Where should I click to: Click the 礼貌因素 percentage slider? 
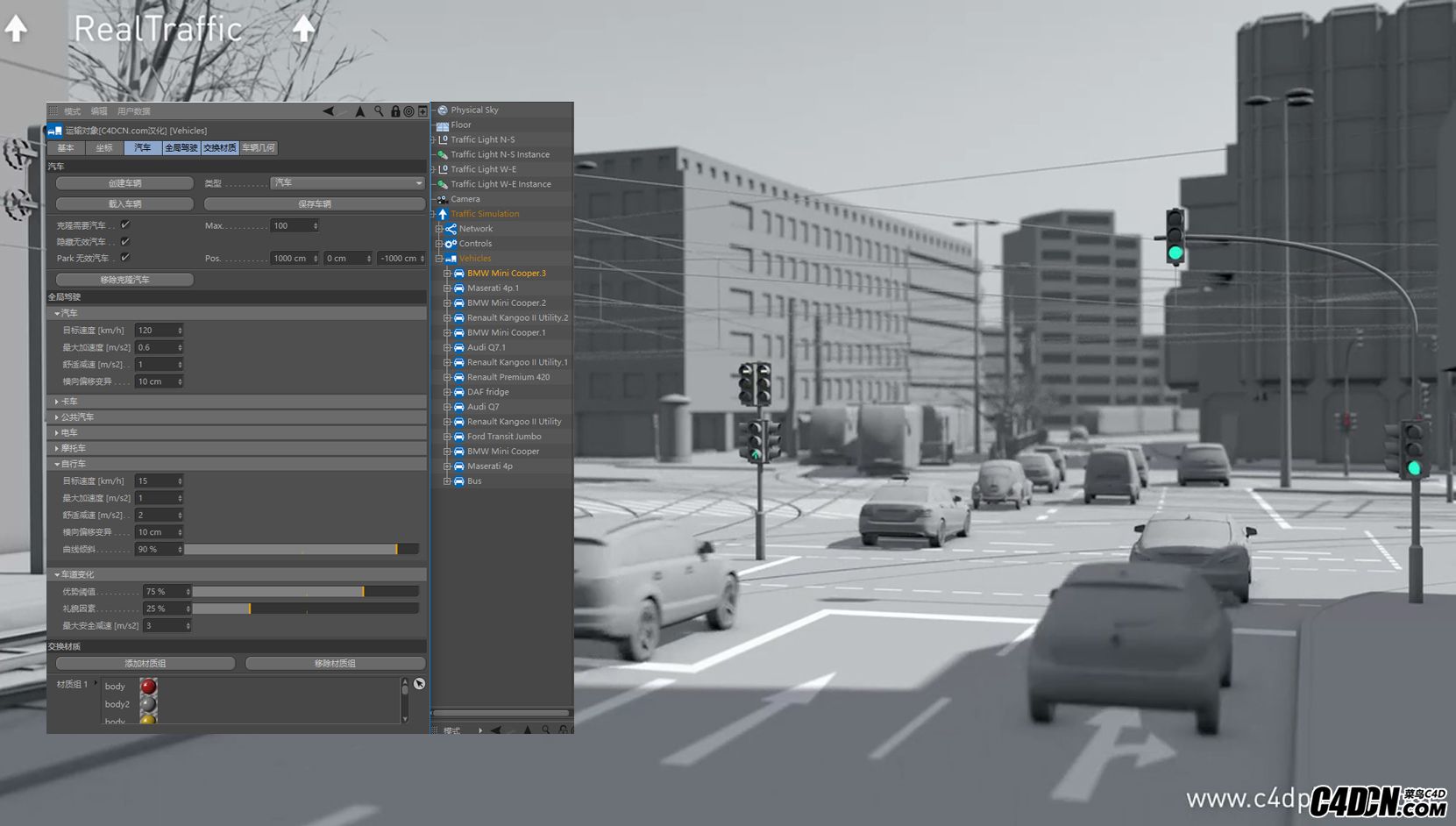coord(305,609)
